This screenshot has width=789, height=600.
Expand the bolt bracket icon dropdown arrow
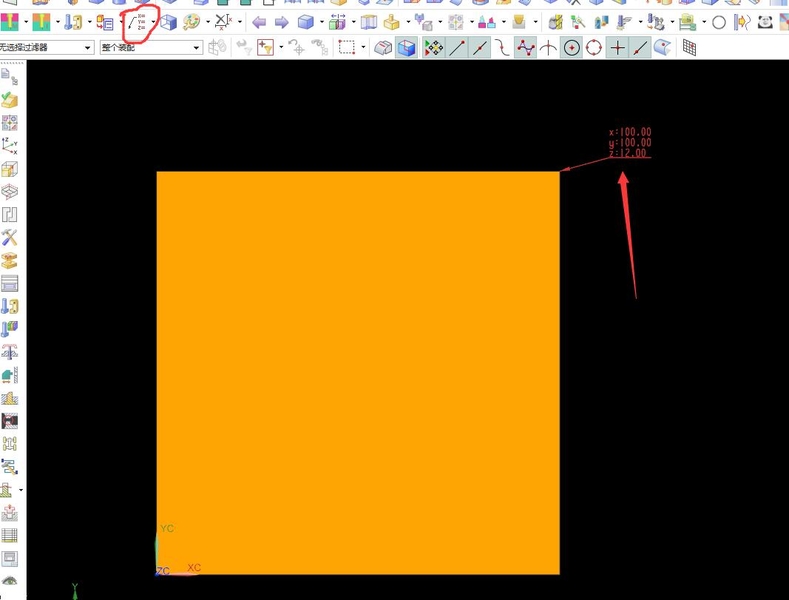coord(90,22)
